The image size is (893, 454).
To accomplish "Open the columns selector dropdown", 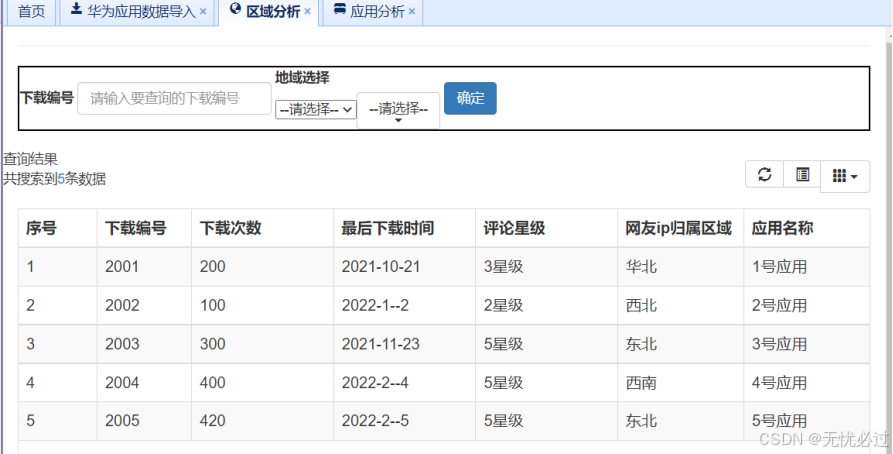I will (845, 177).
